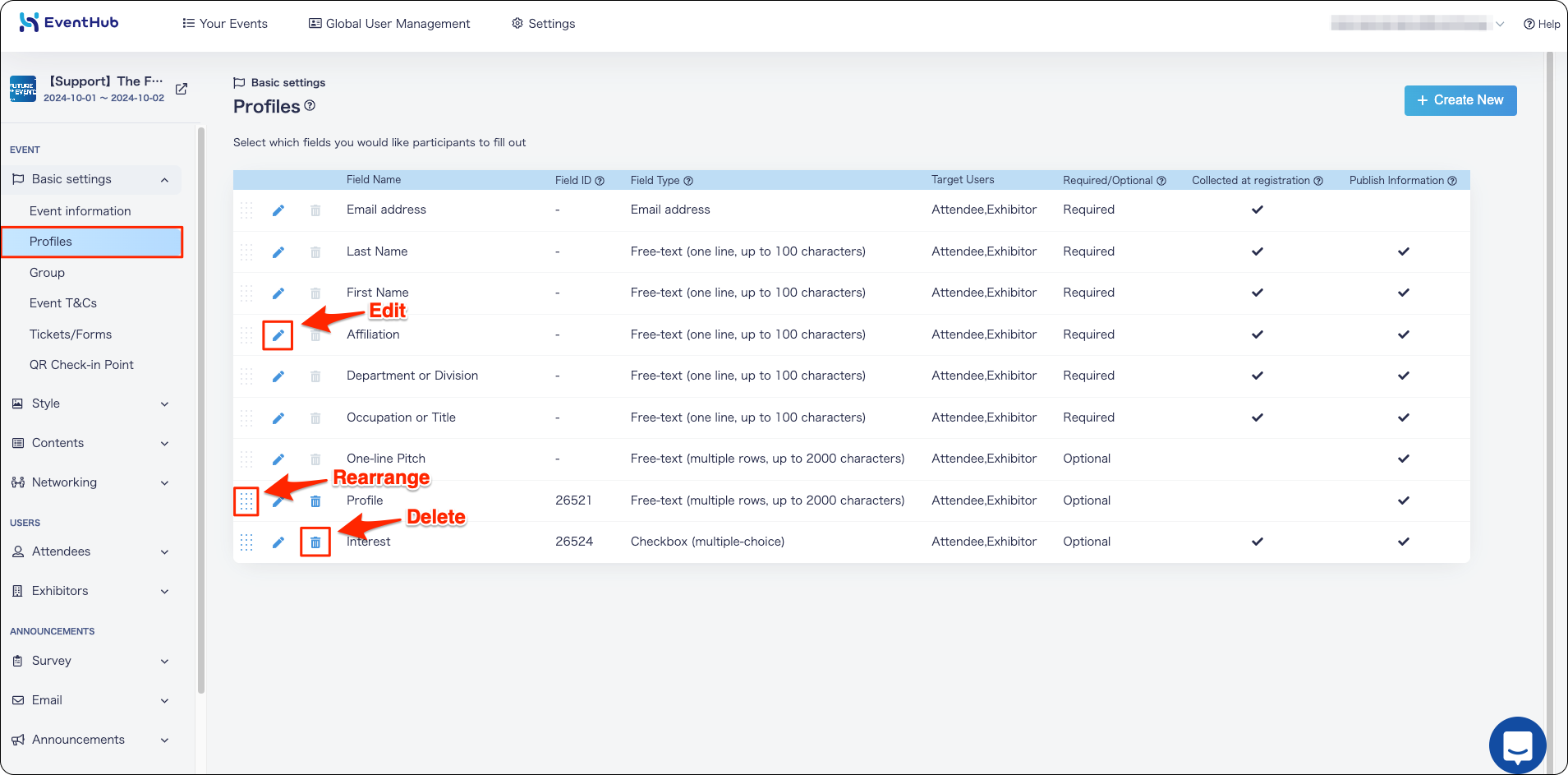
Task: Edit the Interest field
Action: pyautogui.click(x=278, y=542)
